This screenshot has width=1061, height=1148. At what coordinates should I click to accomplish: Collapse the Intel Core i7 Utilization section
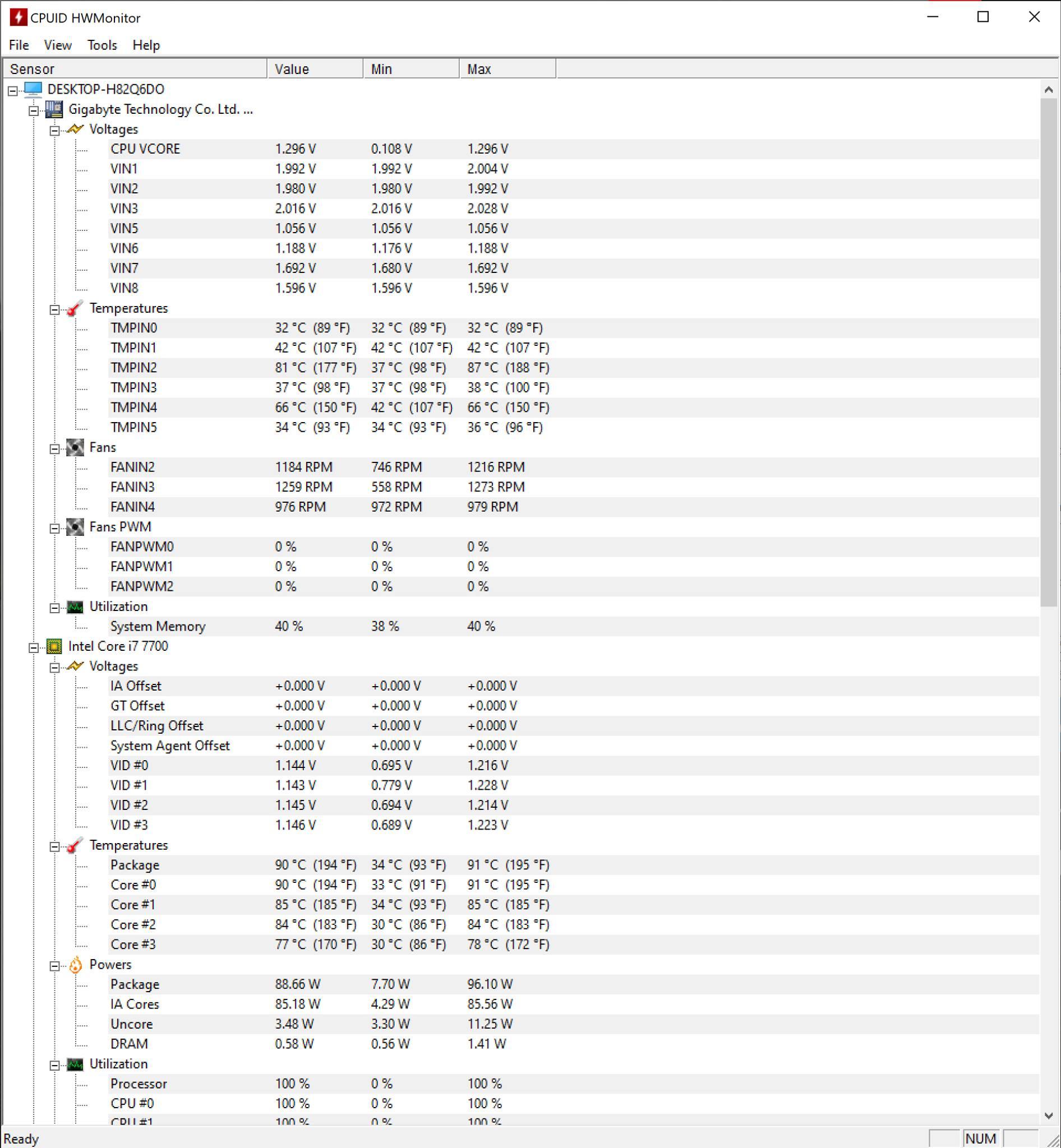pos(54,1066)
